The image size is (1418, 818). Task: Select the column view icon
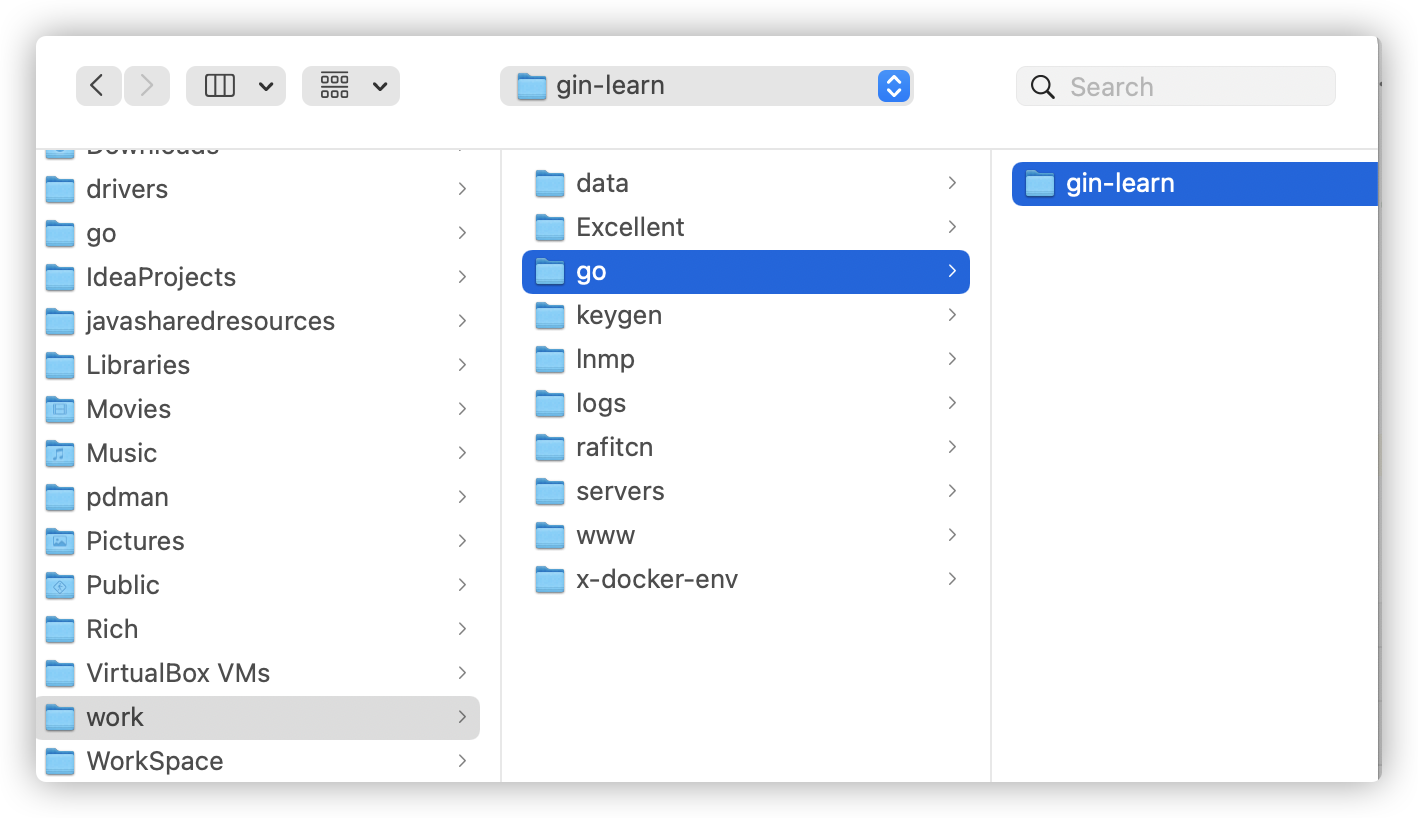(220, 86)
